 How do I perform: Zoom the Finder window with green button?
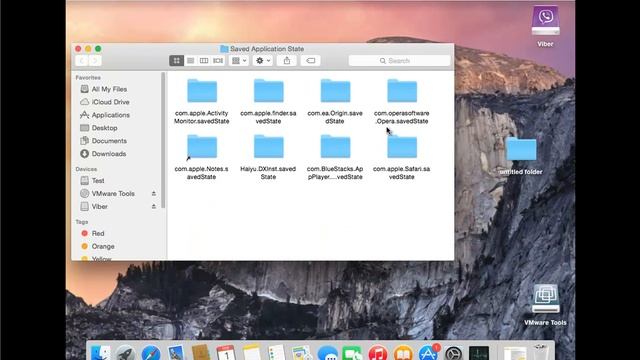pyautogui.click(x=98, y=49)
